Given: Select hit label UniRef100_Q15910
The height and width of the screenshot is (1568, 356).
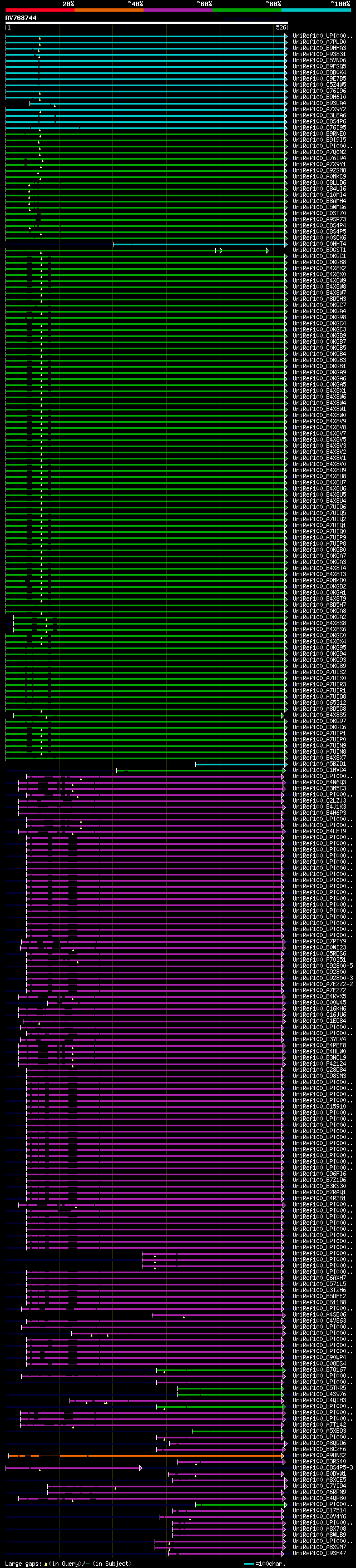Looking at the screenshot, I should (319, 1106).
